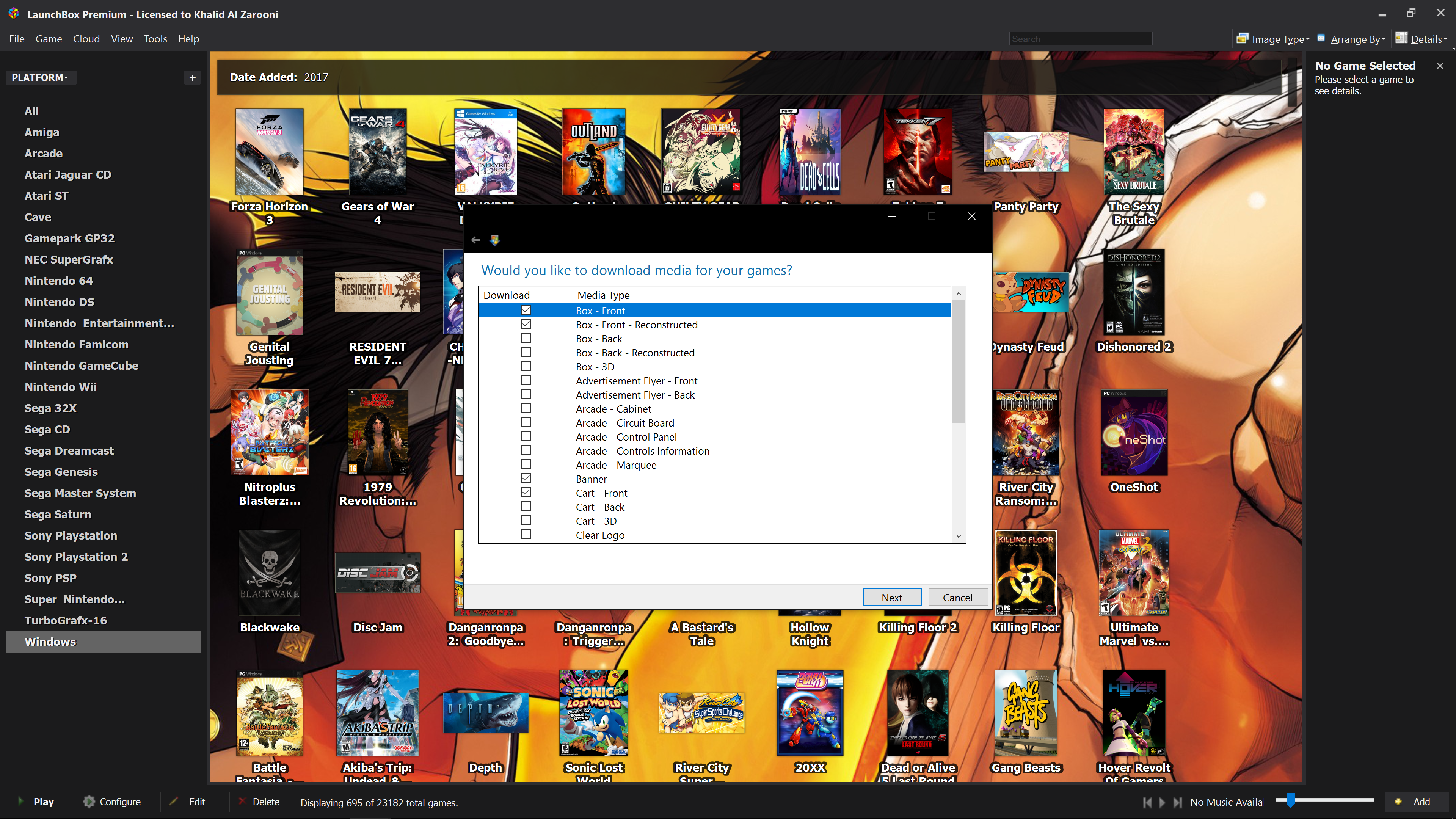The width and height of the screenshot is (1456, 819).
Task: Select the Disc Jam game thumbnail
Action: pyautogui.click(x=378, y=573)
